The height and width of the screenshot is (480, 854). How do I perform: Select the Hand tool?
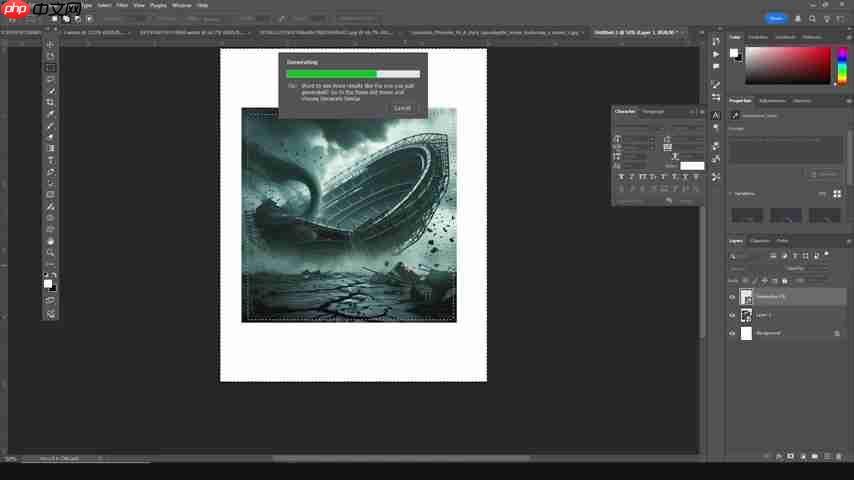pyautogui.click(x=51, y=241)
